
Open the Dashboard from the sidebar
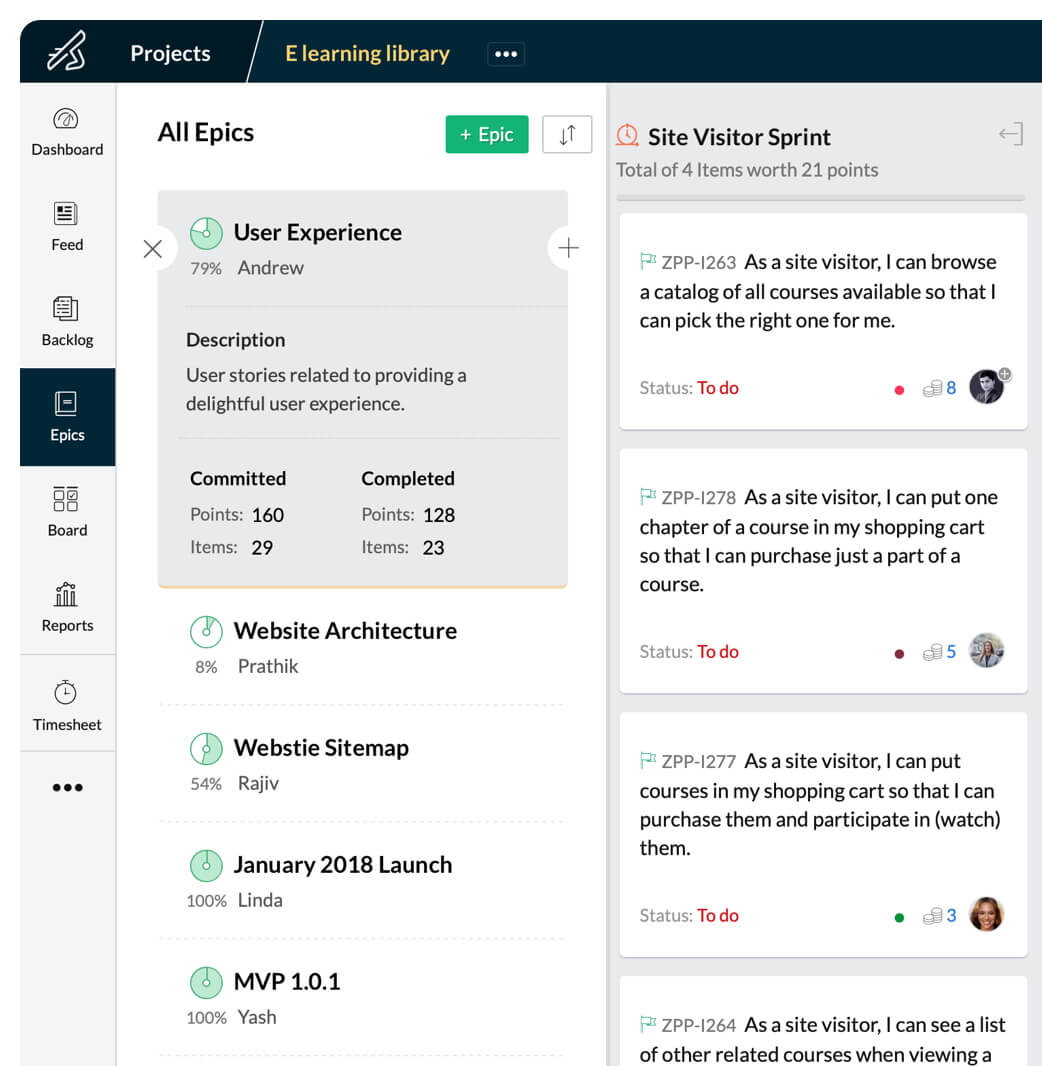67,133
